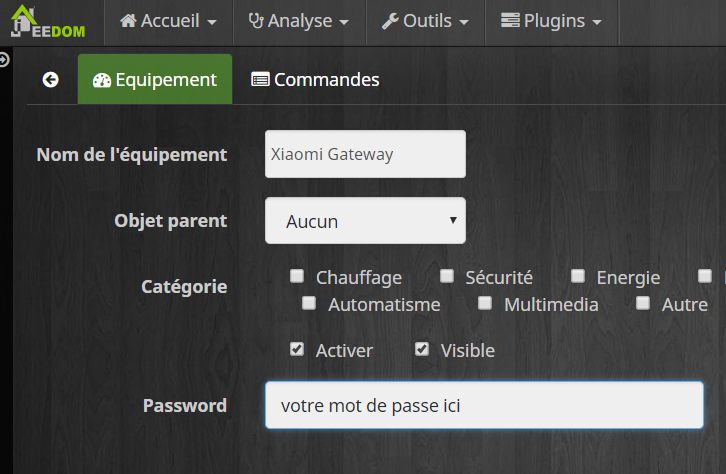
Task: Click the Nom de l'équipement field
Action: coord(365,154)
